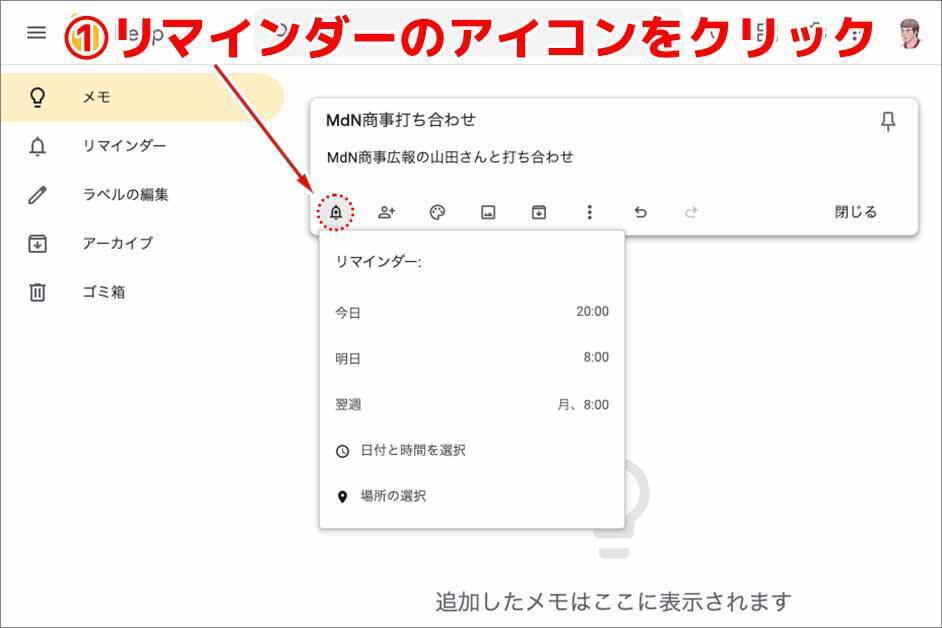The height and width of the screenshot is (628, 942).
Task: Archive the note using the archive icon
Action: pyautogui.click(x=539, y=212)
